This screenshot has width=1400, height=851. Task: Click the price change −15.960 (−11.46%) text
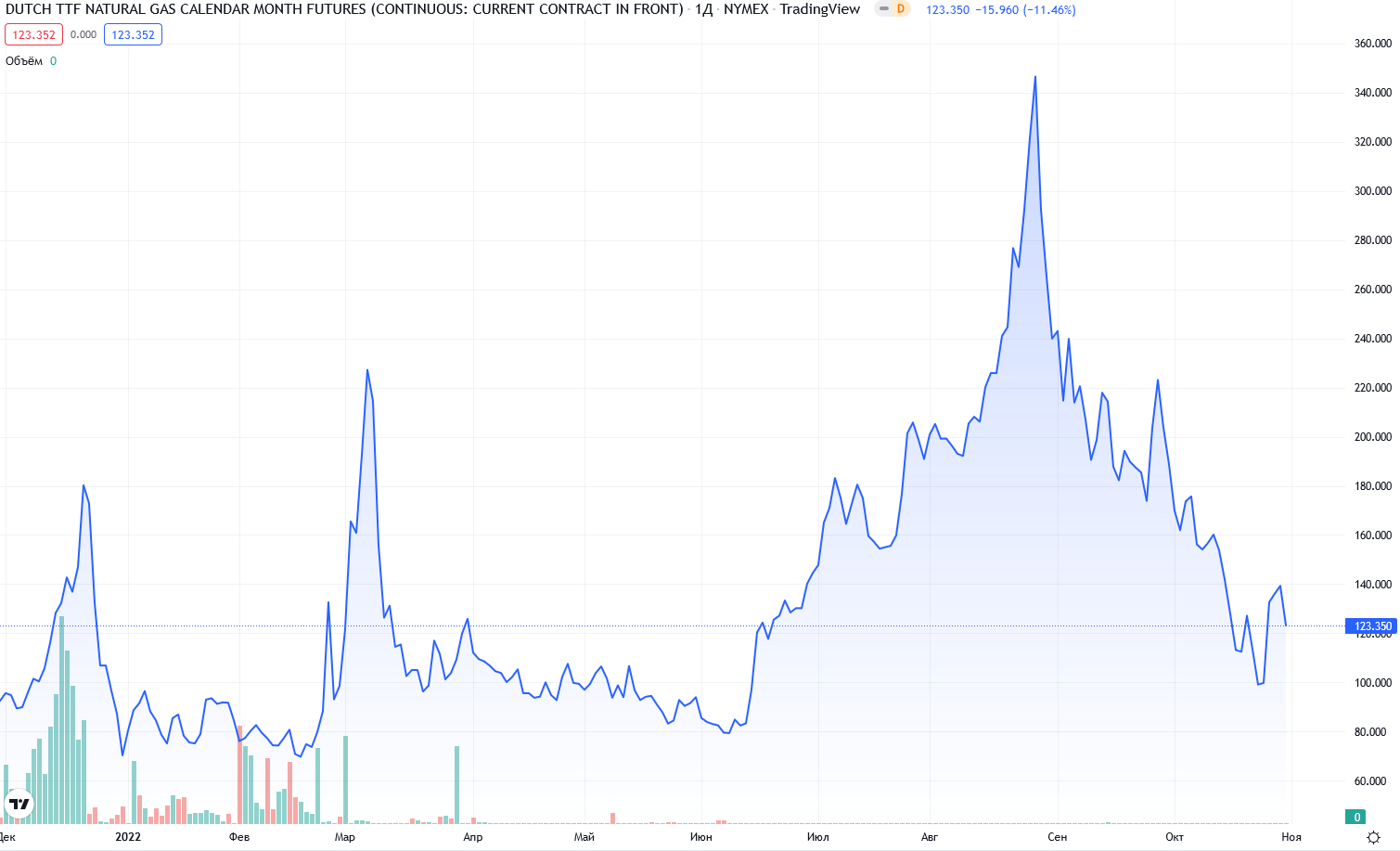click(1025, 10)
